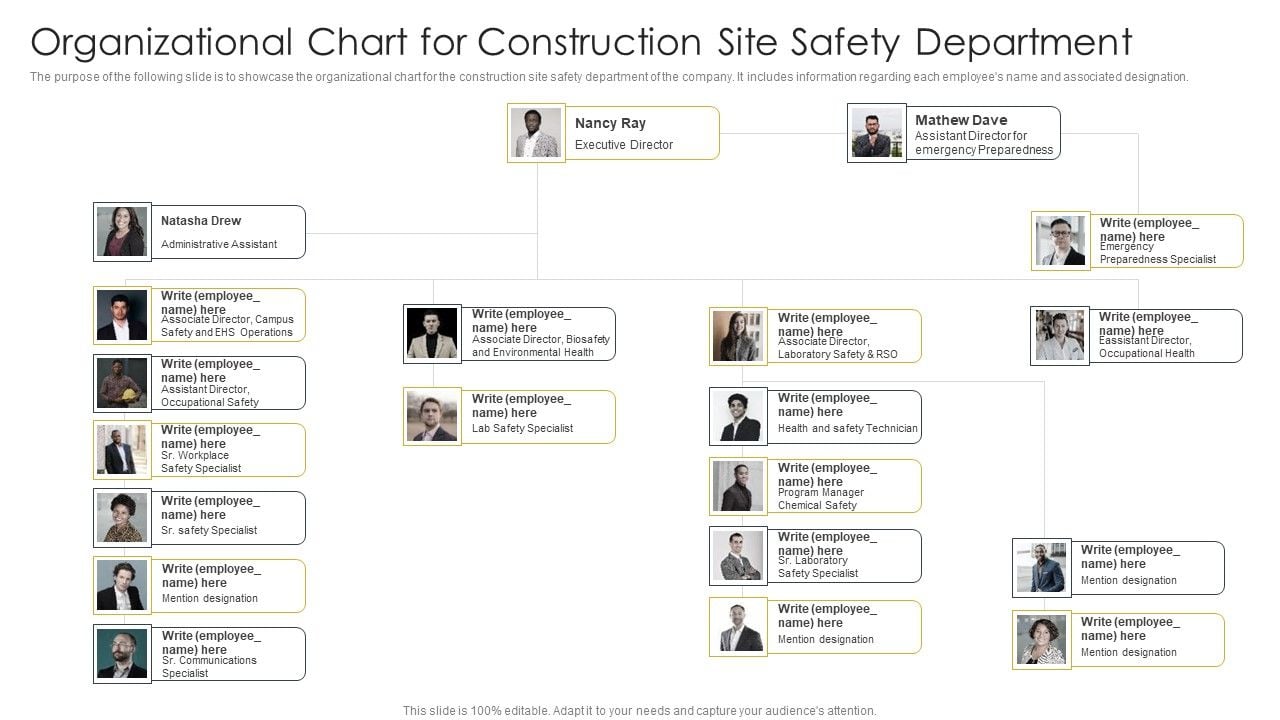Select the Associate Director, Campus Safety photo
This screenshot has width=1280, height=720.
pyautogui.click(x=122, y=315)
